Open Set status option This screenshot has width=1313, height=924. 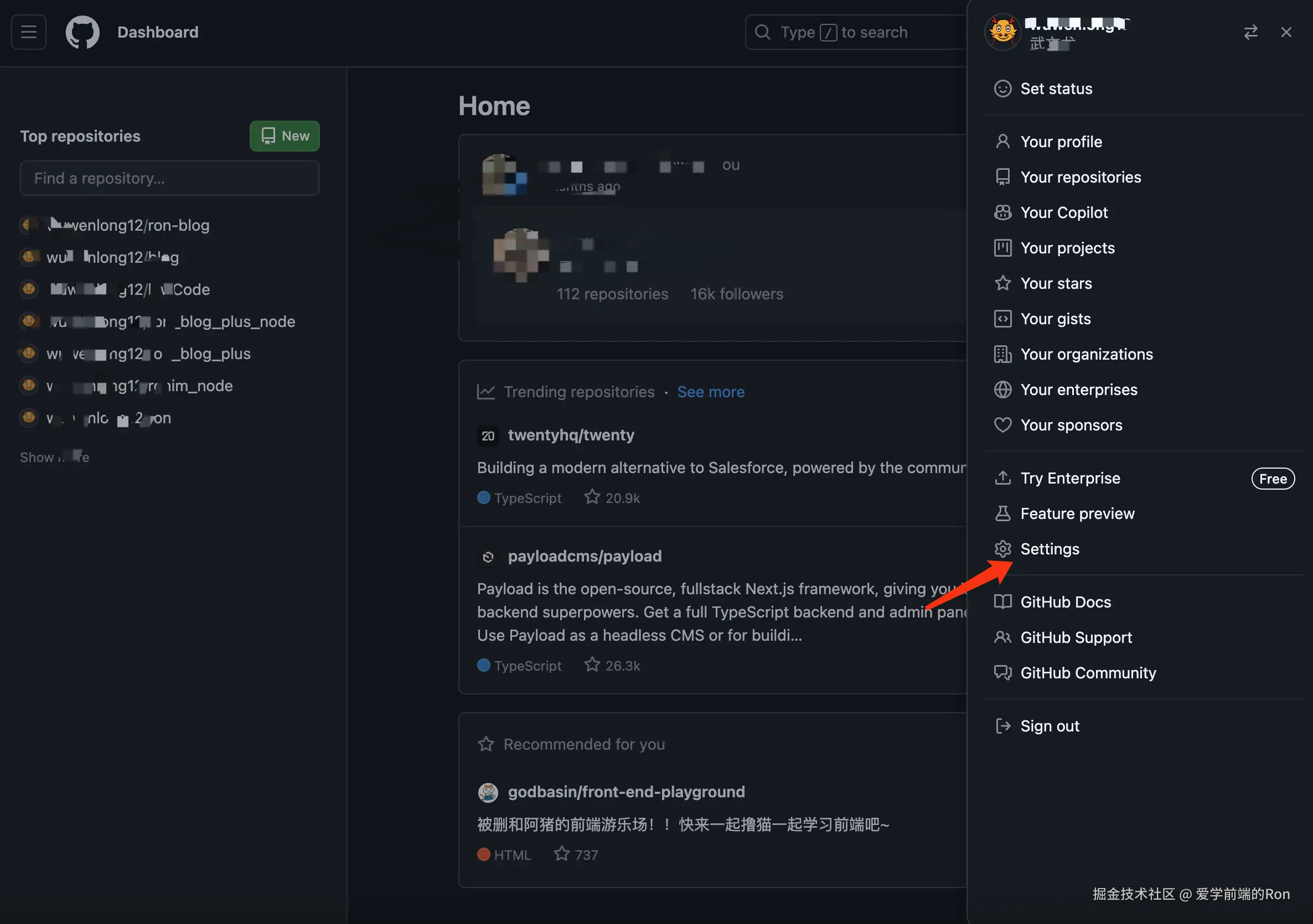[x=1056, y=89]
